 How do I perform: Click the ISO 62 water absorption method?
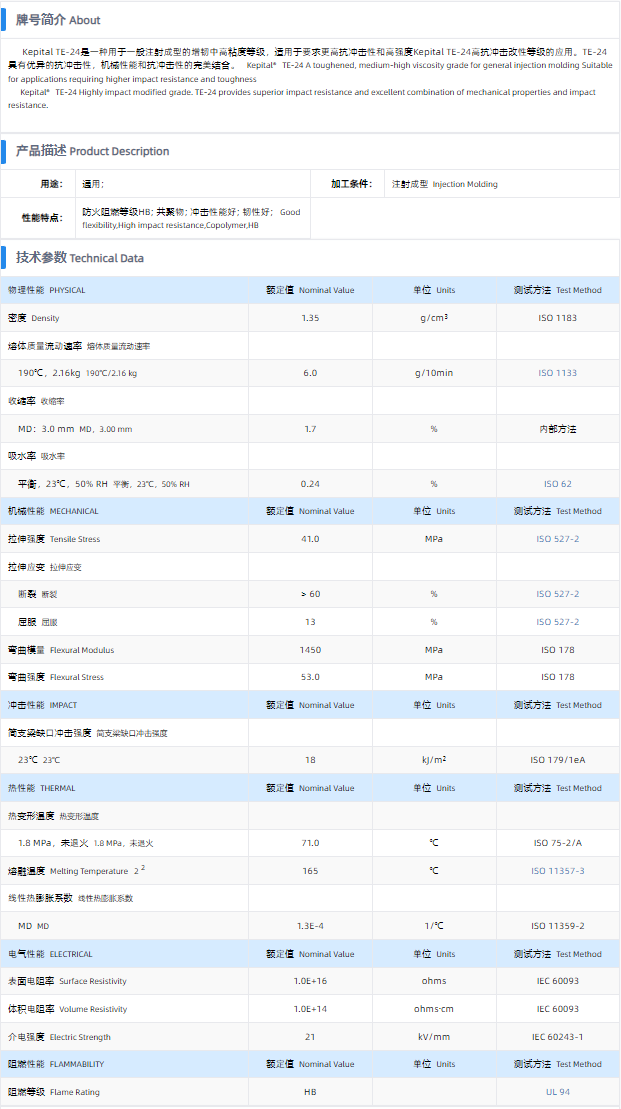[557, 484]
